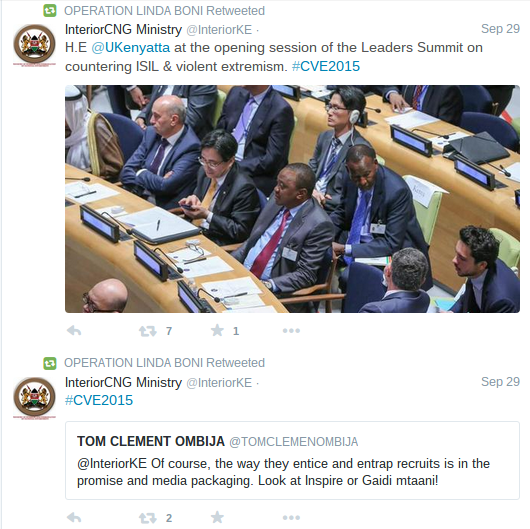Click the green retweeted icon above second tweet
Screen dimensions: 530x529
click(x=50, y=363)
